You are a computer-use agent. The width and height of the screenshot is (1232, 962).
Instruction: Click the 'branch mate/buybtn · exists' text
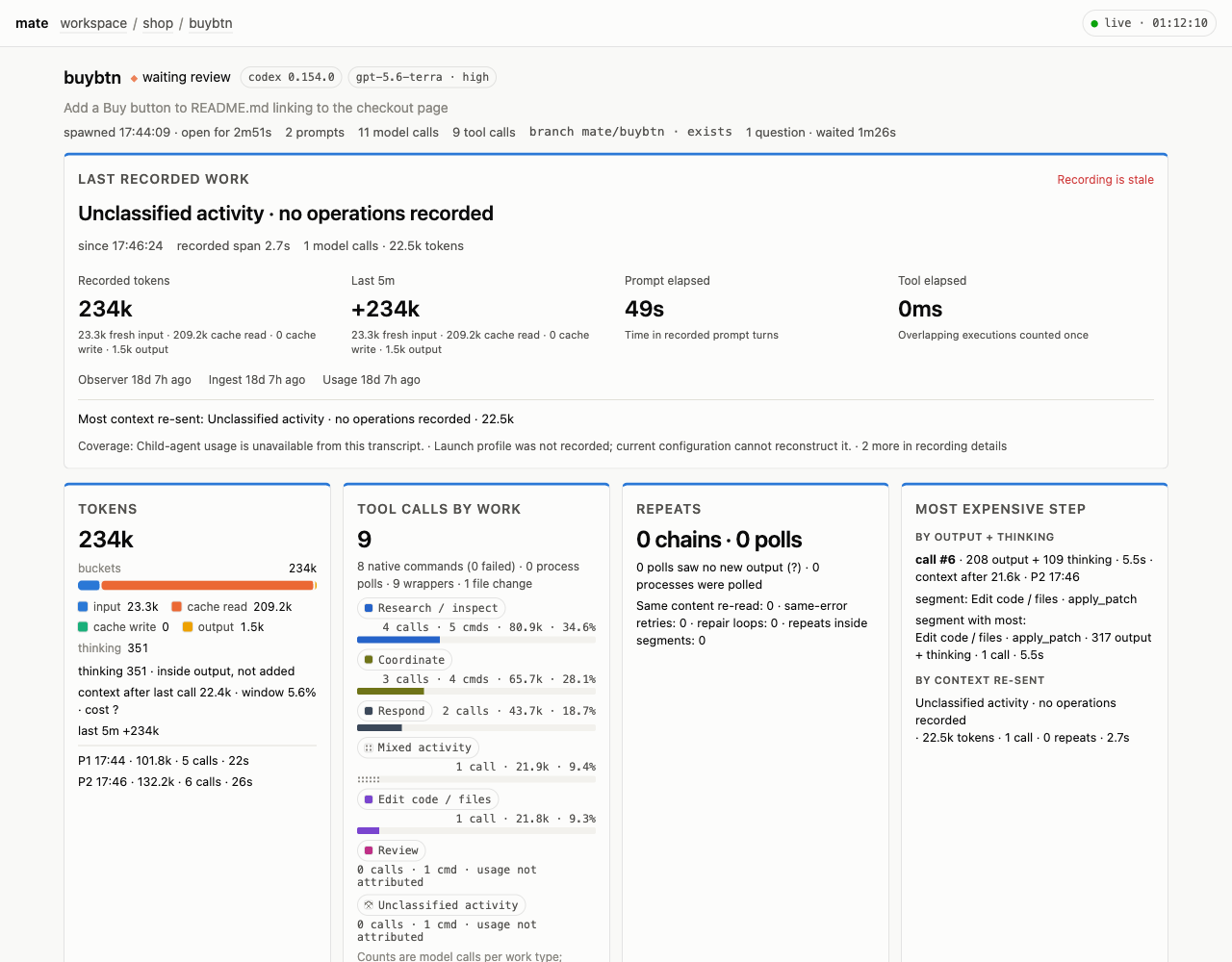pyautogui.click(x=630, y=132)
